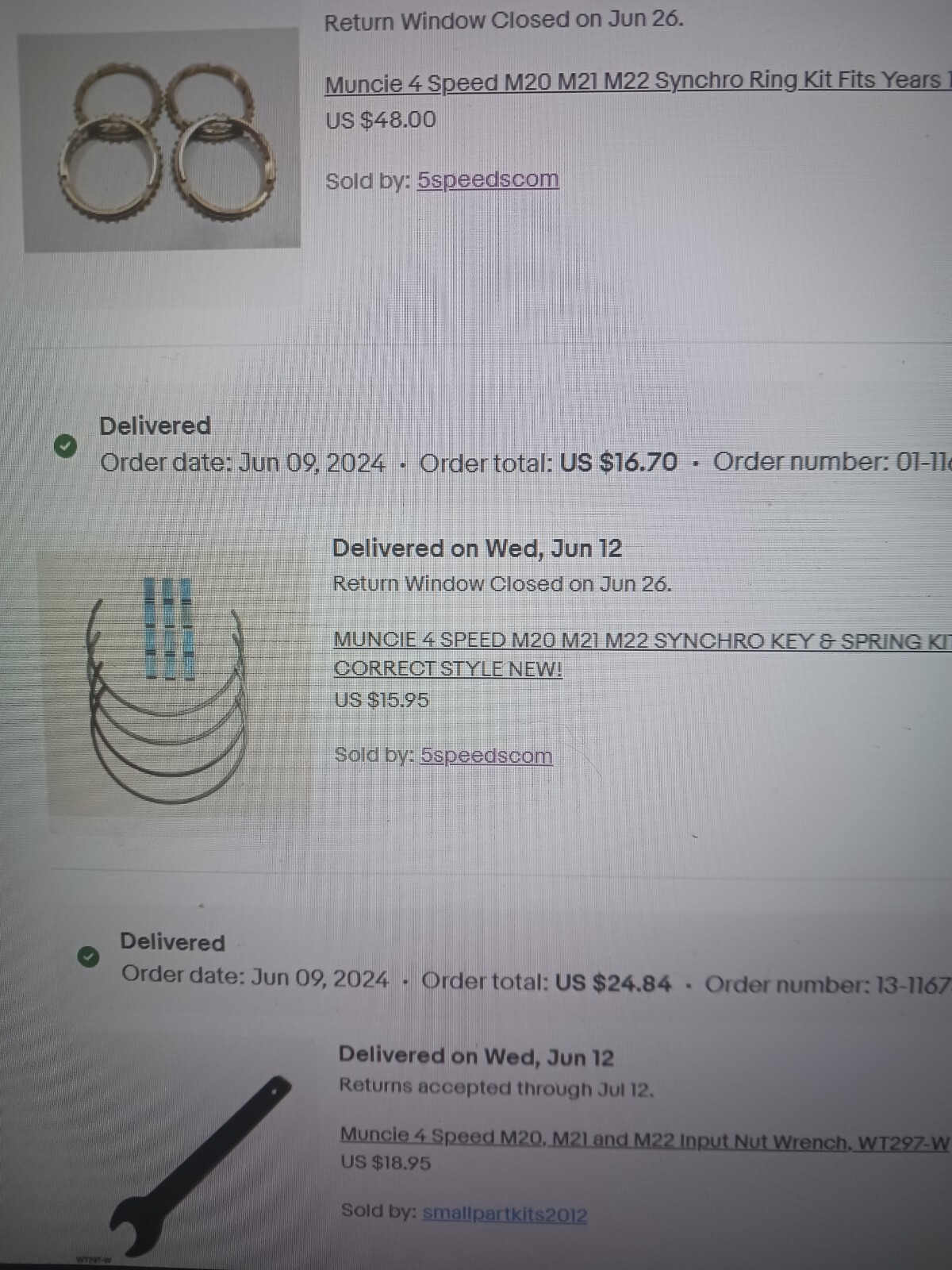Click the order total US $16.70
This screenshot has width=952, height=1270.
click(619, 462)
